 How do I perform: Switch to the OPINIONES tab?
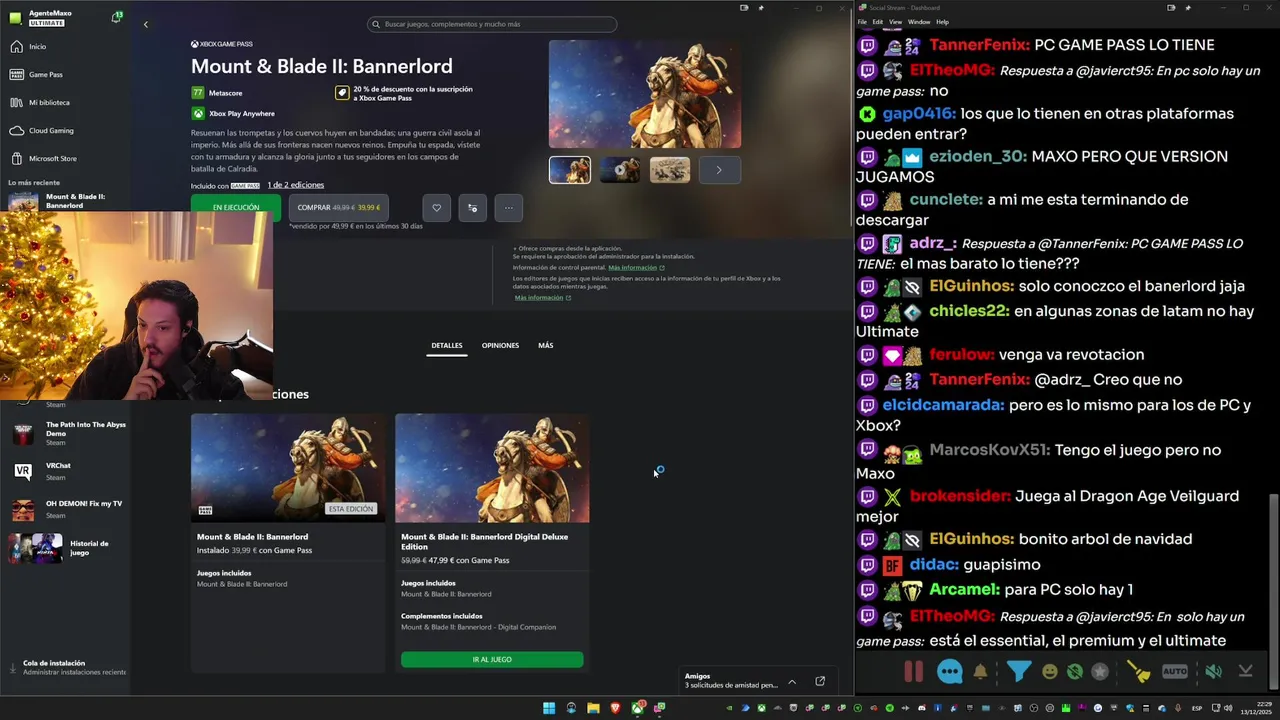pyautogui.click(x=500, y=345)
